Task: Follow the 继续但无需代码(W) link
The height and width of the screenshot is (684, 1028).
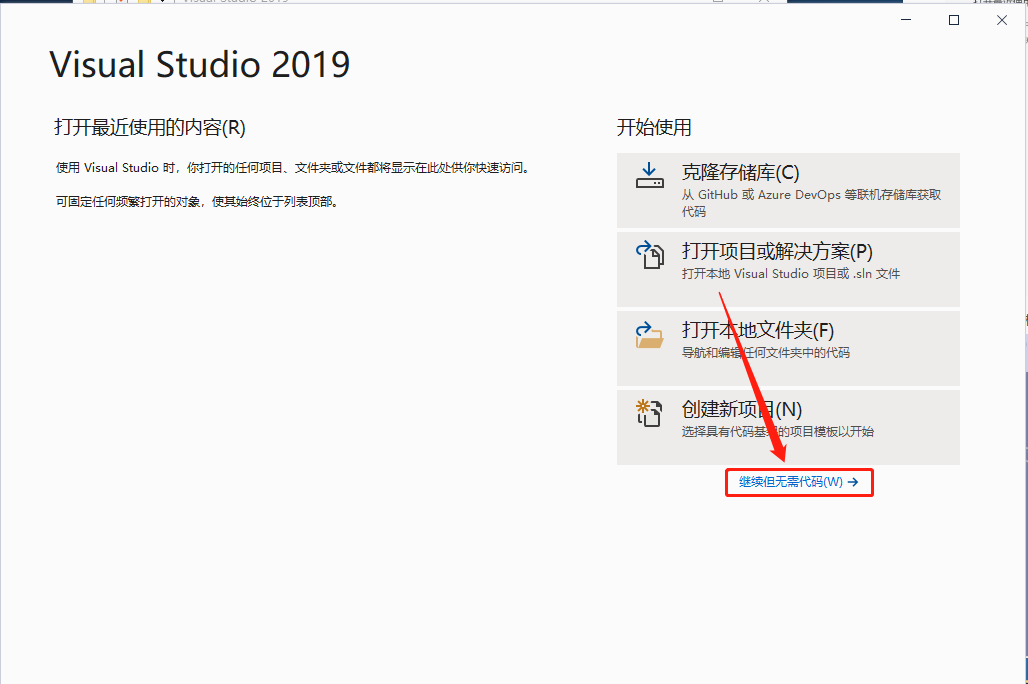Action: click(799, 482)
